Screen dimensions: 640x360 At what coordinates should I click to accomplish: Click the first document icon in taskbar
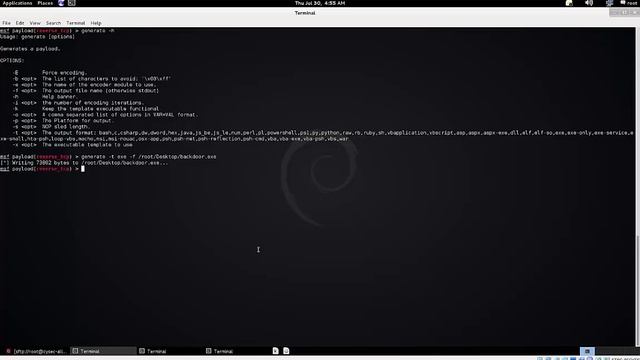point(276,351)
